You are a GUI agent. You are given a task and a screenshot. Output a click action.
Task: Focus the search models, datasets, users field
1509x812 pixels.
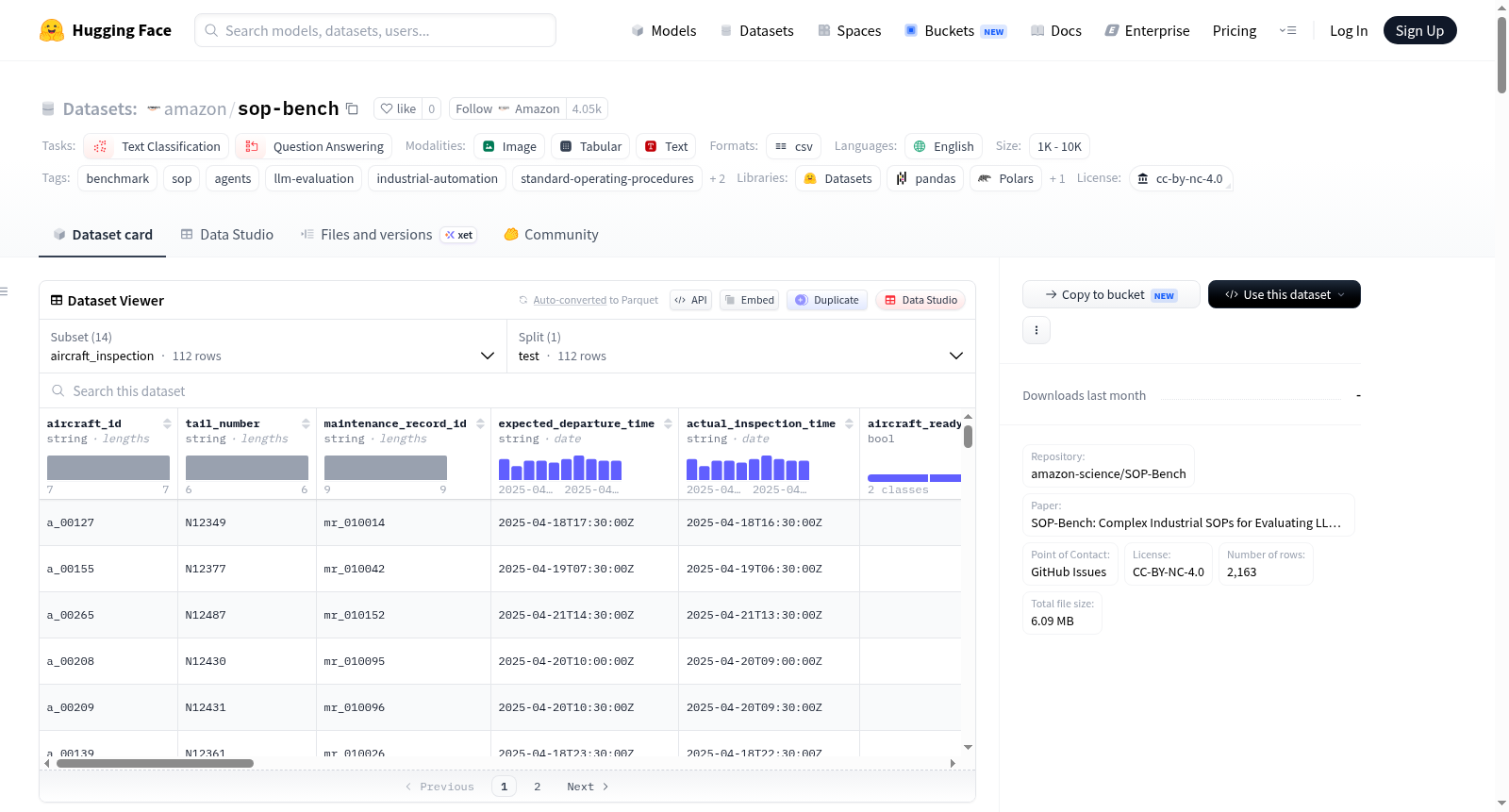pyautogui.click(x=375, y=30)
